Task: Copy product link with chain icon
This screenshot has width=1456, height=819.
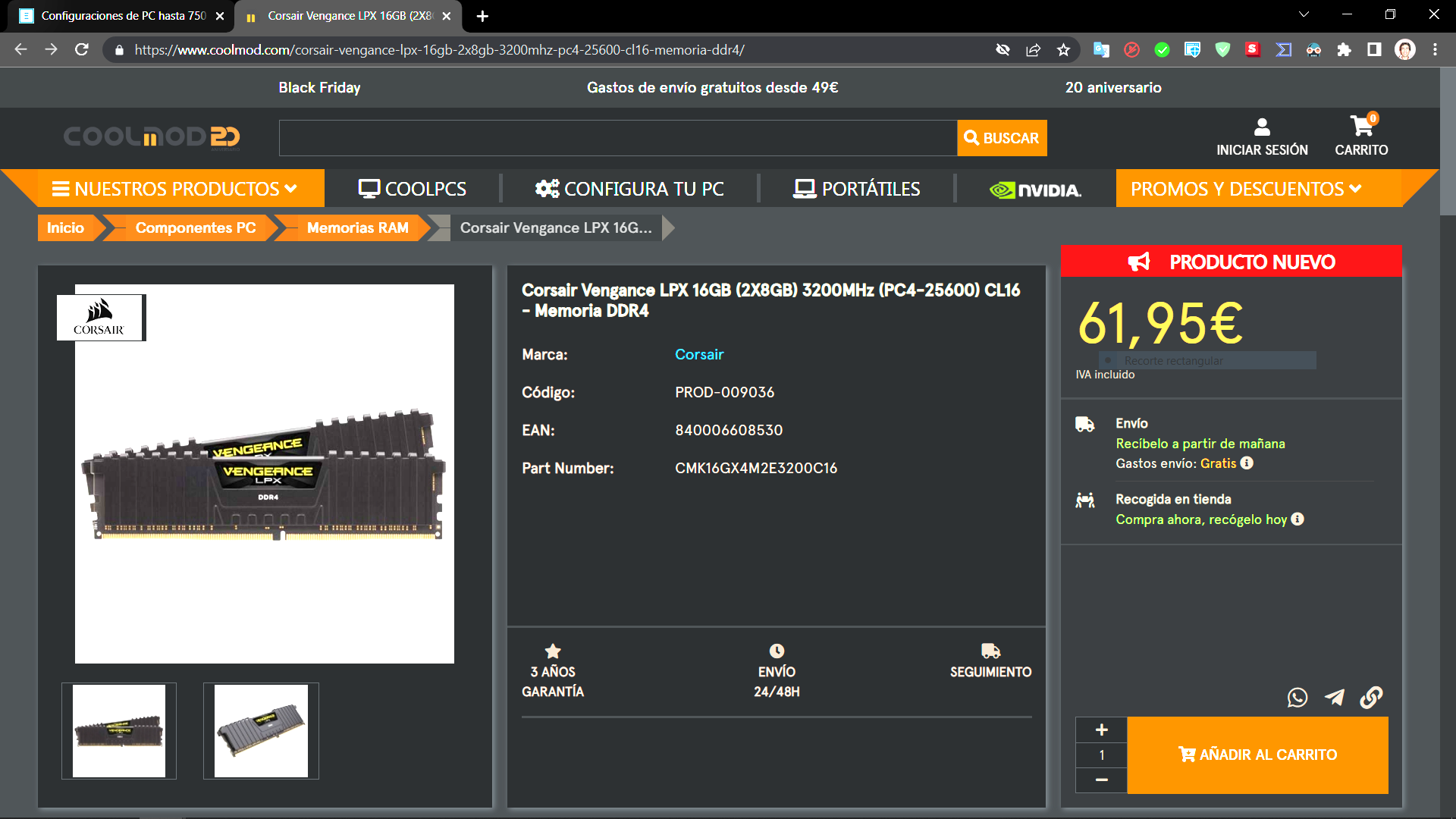Action: pyautogui.click(x=1371, y=697)
